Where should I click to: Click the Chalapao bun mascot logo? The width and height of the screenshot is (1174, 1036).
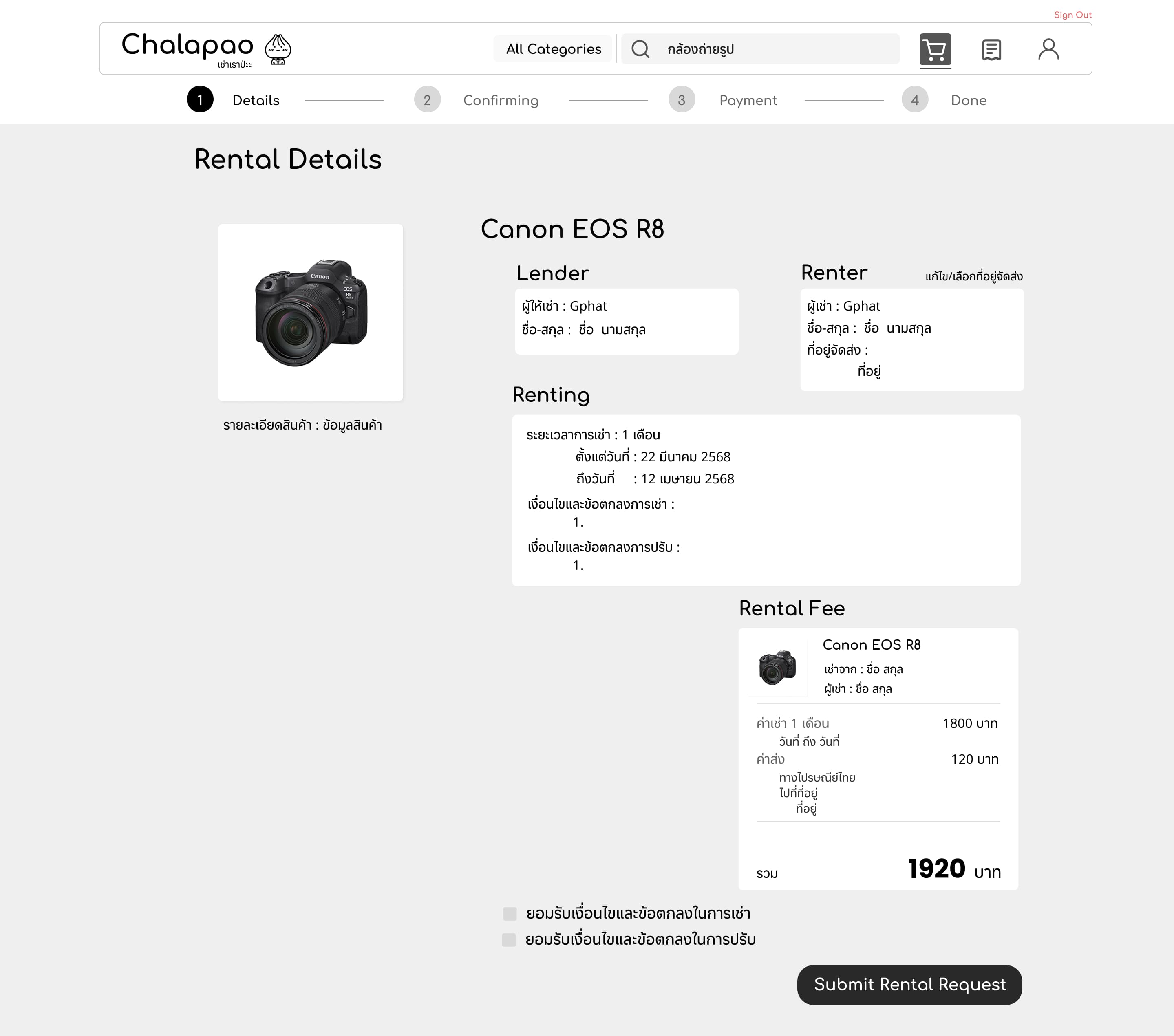coord(278,49)
